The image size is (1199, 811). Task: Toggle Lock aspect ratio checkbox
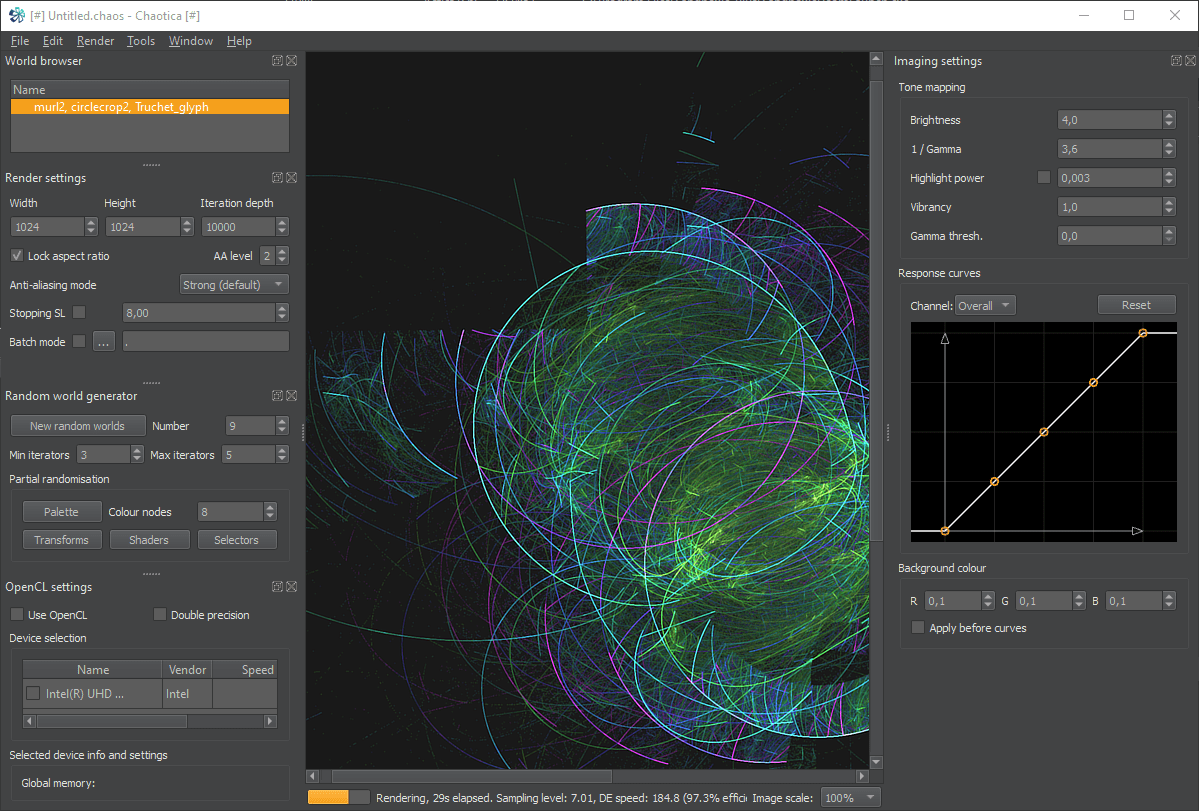(17, 256)
